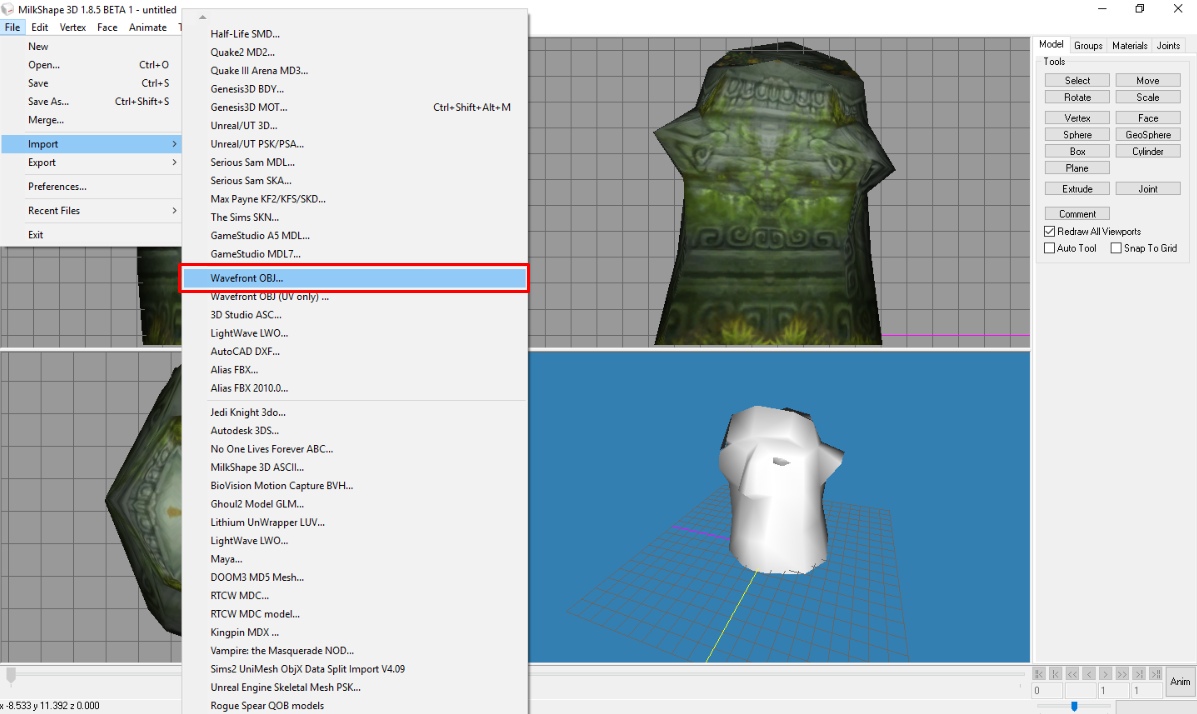Choose Open... from the File menu
Screen dimensions: 1197x714
(91, 65)
